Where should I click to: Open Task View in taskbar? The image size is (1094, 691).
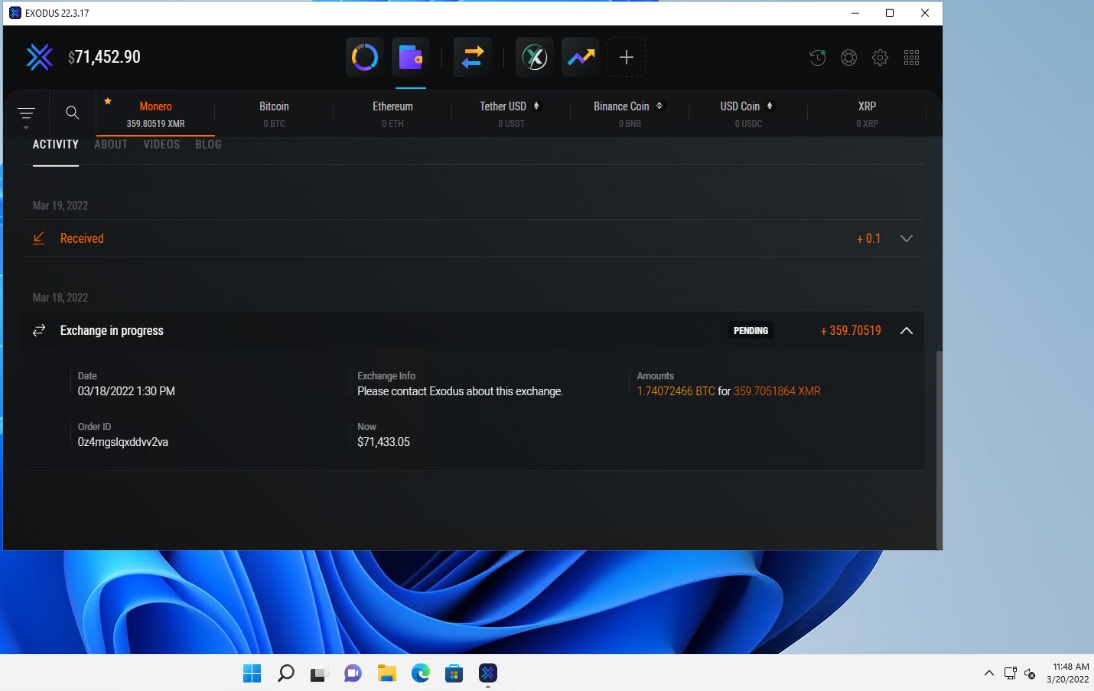coord(319,673)
